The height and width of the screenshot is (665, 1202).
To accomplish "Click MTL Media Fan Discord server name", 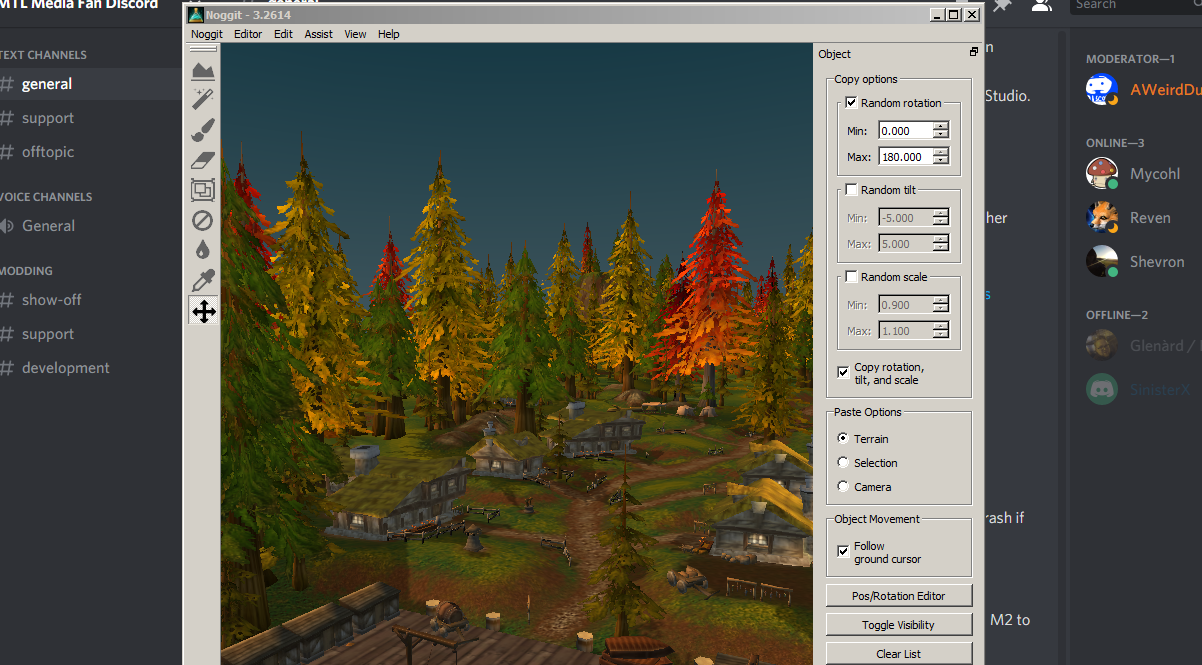I will click(x=79, y=5).
